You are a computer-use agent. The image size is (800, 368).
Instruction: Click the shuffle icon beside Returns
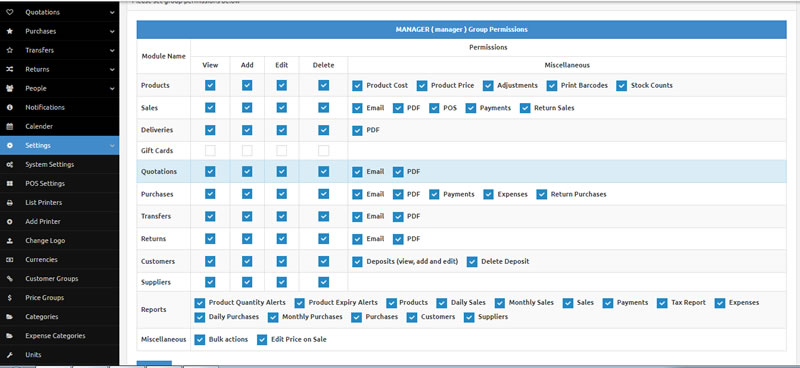(10, 69)
